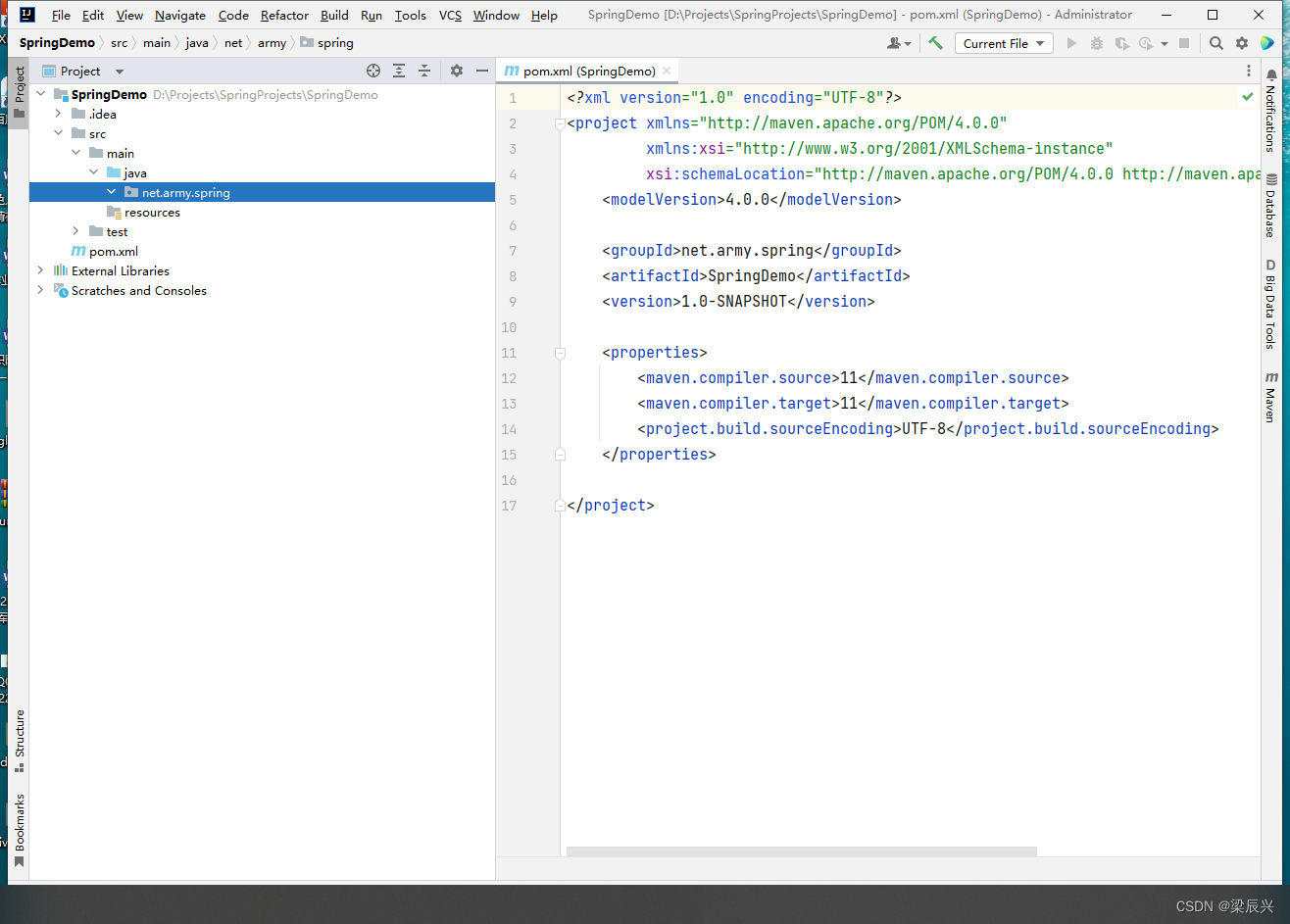The width and height of the screenshot is (1290, 924).
Task: Collapse the src folder
Action: pos(59,133)
